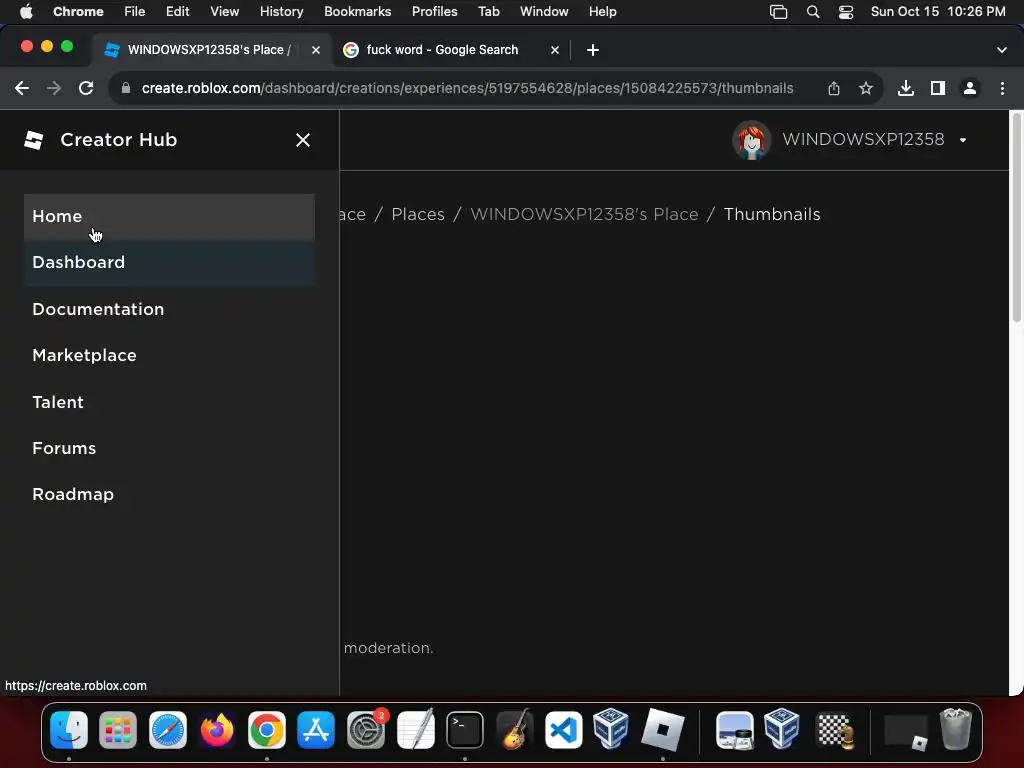Open the Help menu
The width and height of the screenshot is (1024, 768).
[x=603, y=12]
